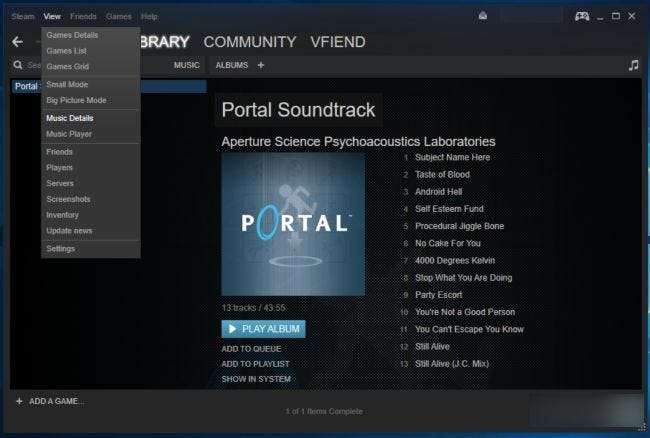Play track Android Hell
650x438 pixels.
pos(439,192)
